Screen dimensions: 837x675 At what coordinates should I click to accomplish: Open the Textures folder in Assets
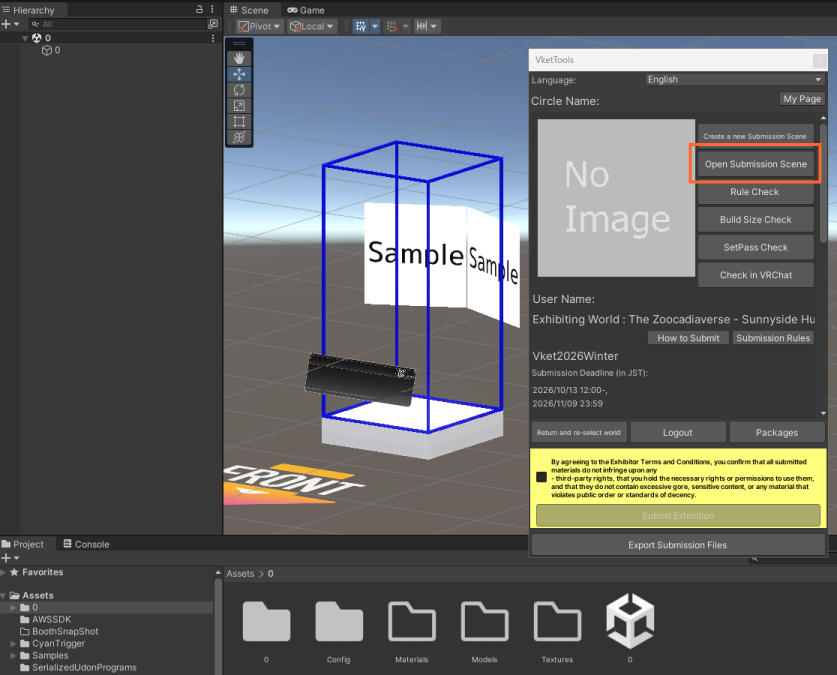coord(557,632)
